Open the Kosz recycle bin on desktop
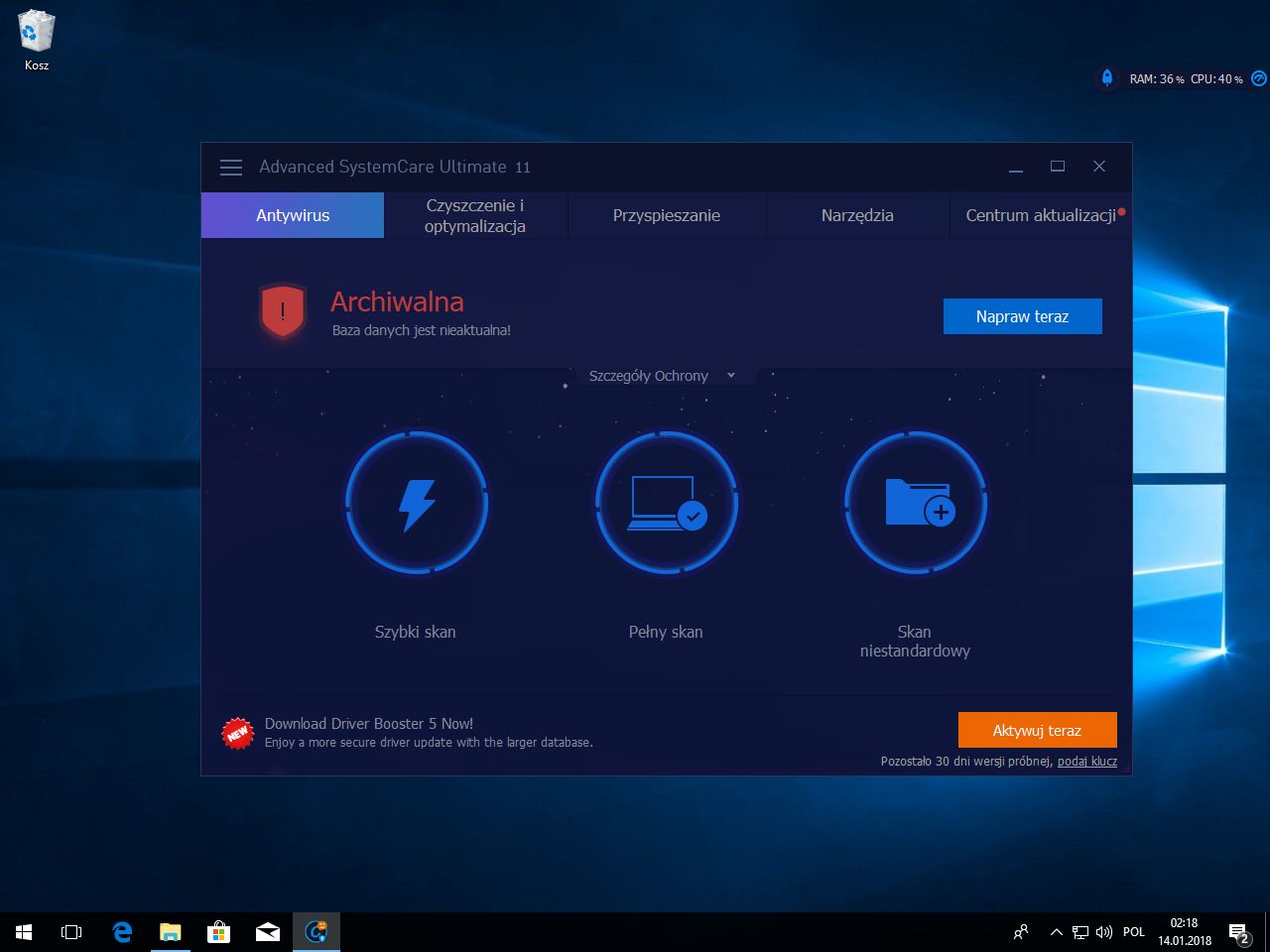The image size is (1270, 952). coord(37,41)
